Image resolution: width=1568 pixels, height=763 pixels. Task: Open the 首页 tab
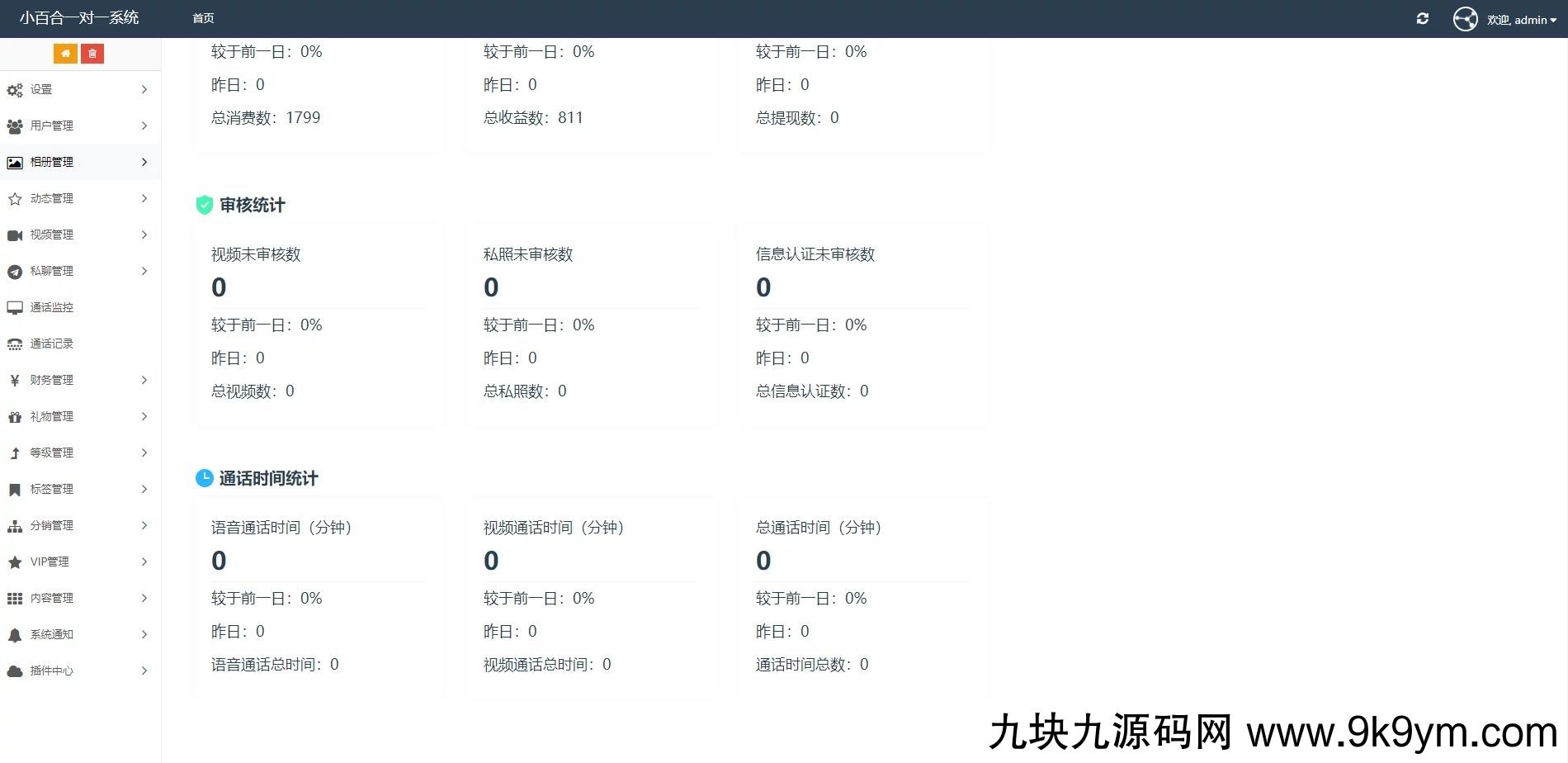pos(203,18)
